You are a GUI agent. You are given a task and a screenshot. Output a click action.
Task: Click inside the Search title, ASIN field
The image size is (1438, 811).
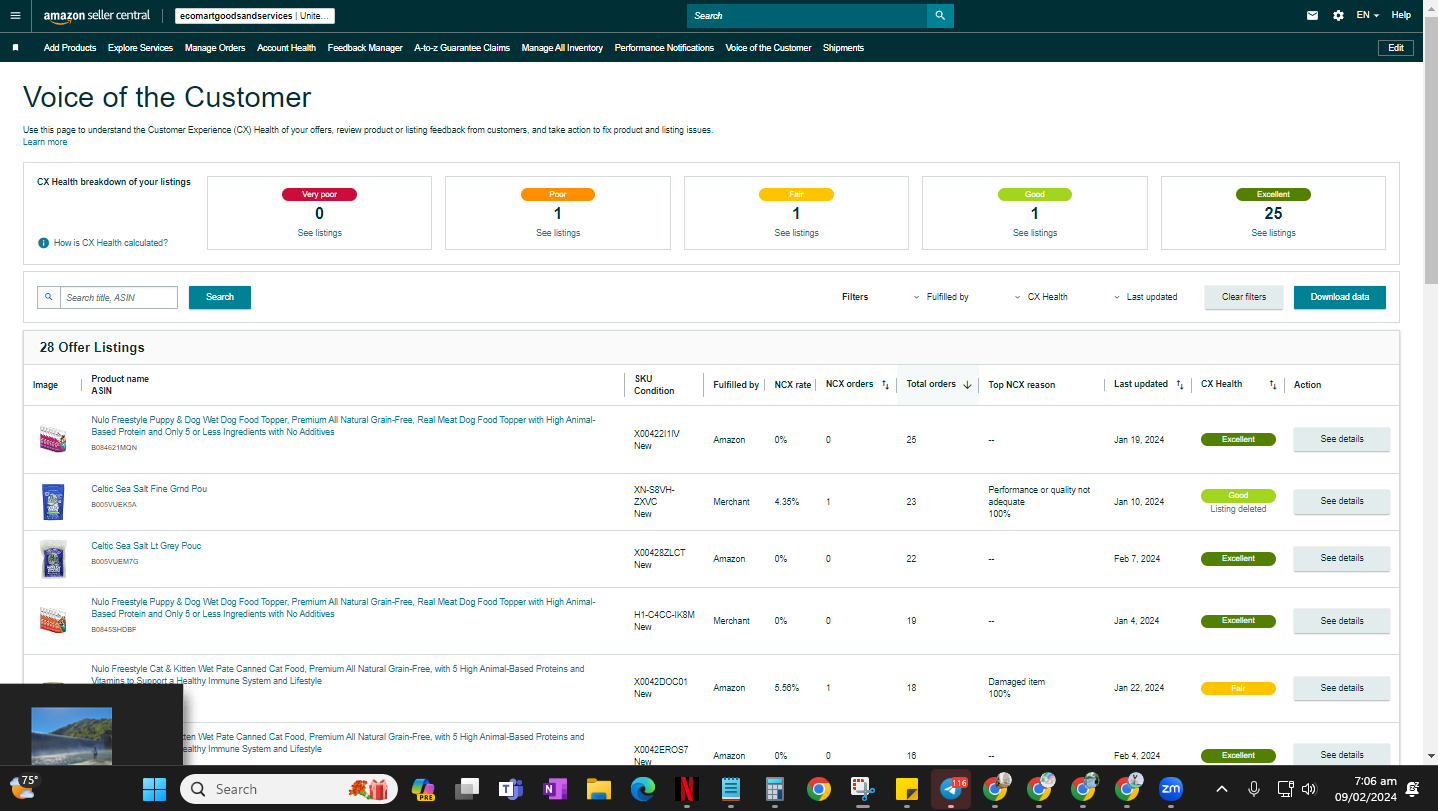tap(119, 297)
